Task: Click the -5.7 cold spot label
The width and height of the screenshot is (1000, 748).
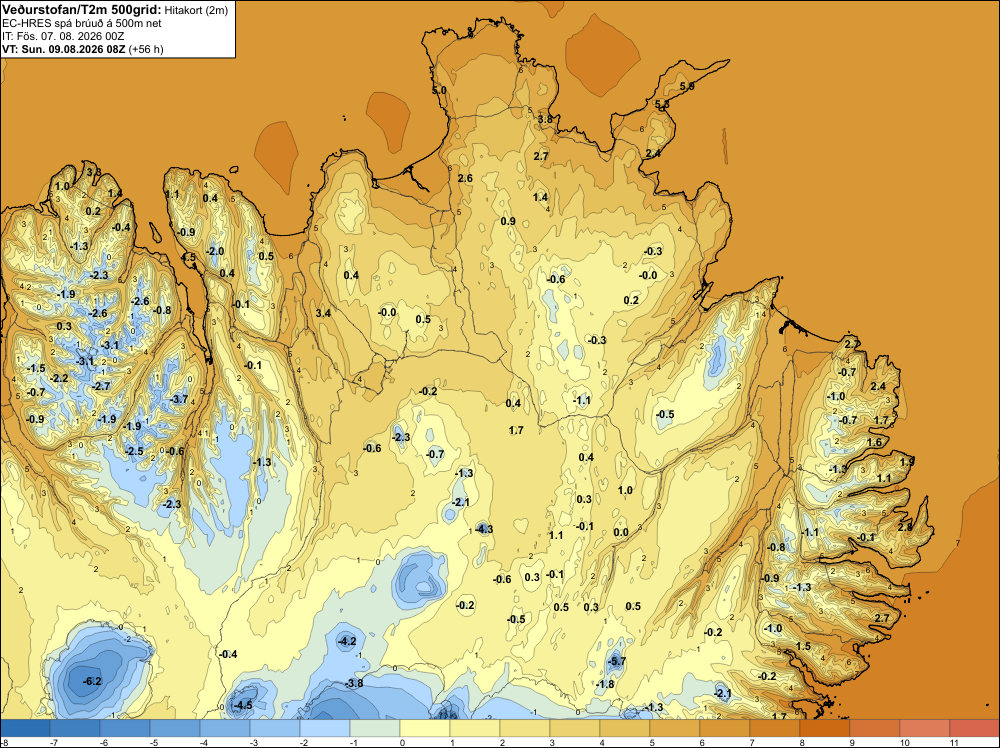Action: pos(617,661)
